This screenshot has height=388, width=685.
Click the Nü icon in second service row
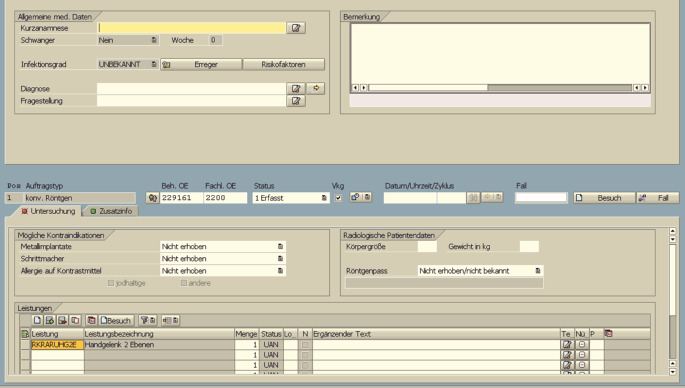[x=581, y=354]
